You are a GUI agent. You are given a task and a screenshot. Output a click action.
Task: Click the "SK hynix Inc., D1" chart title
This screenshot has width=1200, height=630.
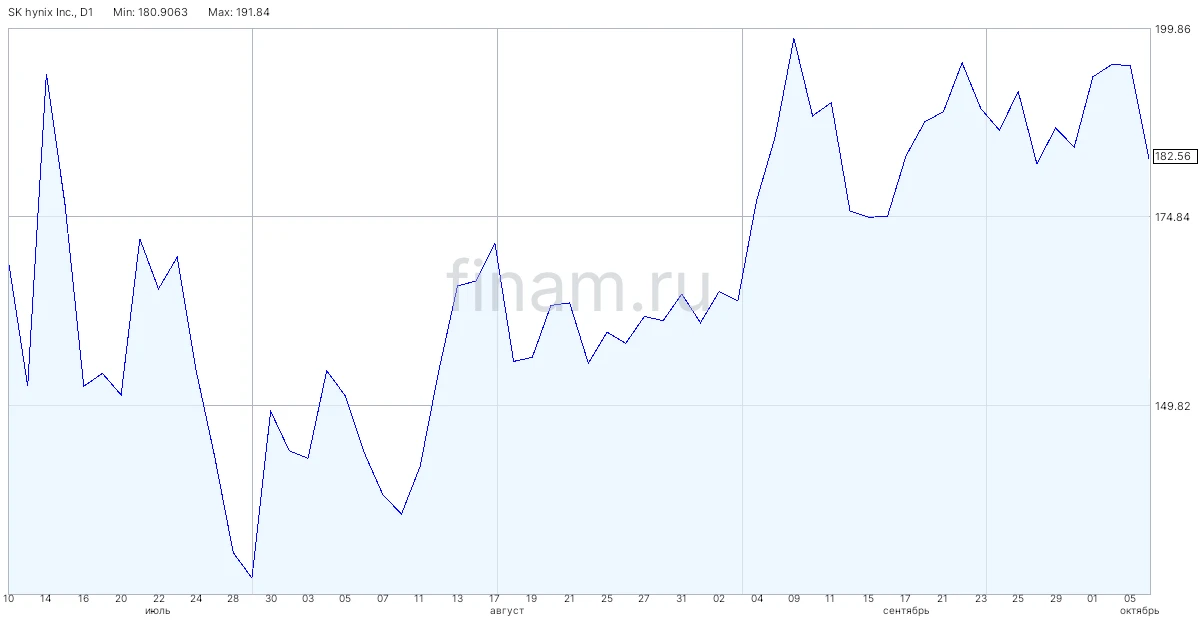[50, 12]
